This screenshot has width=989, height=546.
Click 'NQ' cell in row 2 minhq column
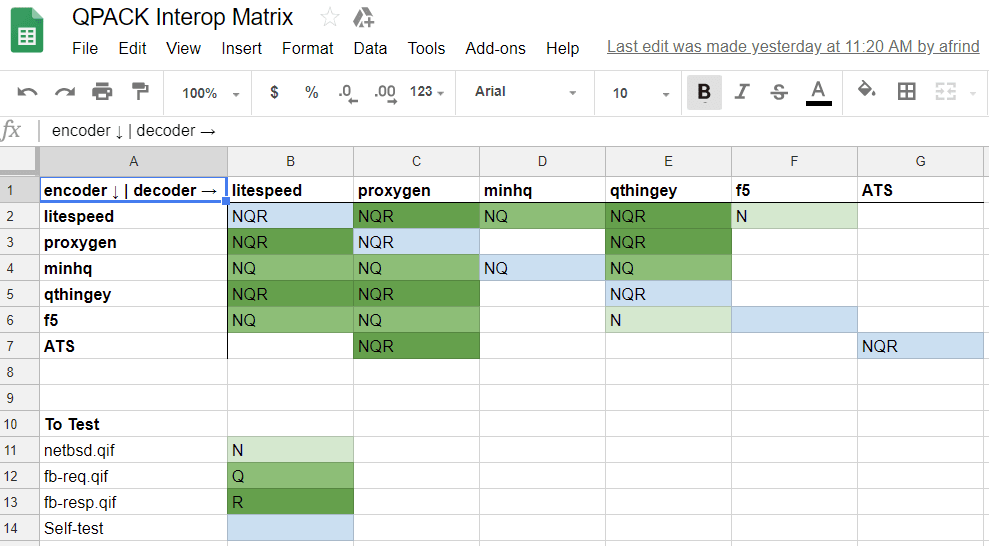coord(542,216)
